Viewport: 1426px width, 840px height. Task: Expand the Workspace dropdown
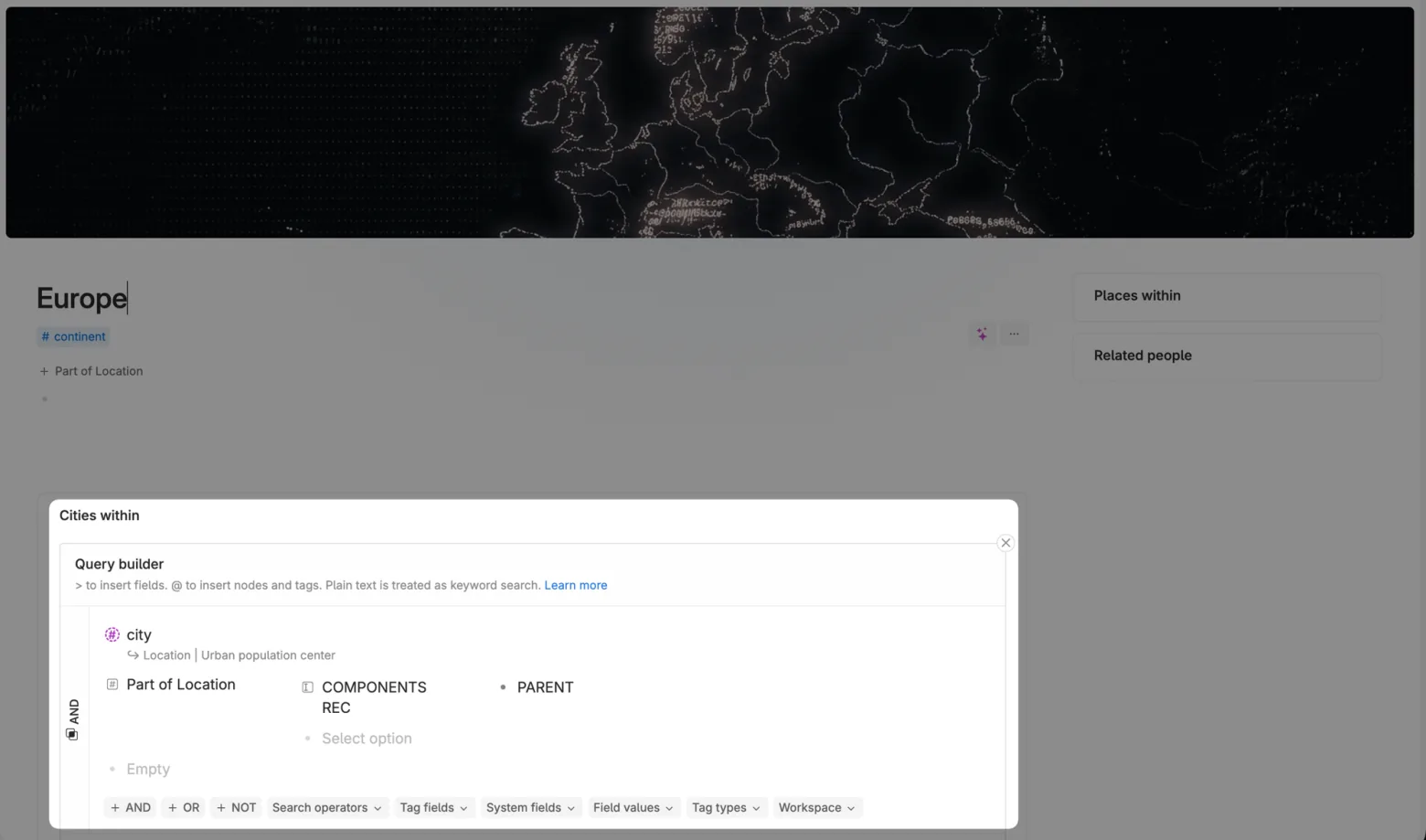pos(817,808)
